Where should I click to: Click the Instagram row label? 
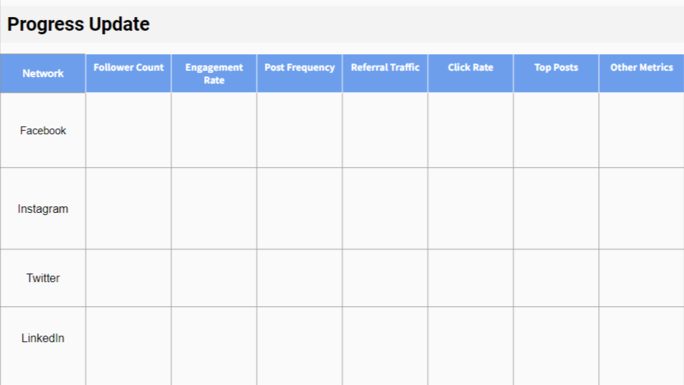point(43,209)
